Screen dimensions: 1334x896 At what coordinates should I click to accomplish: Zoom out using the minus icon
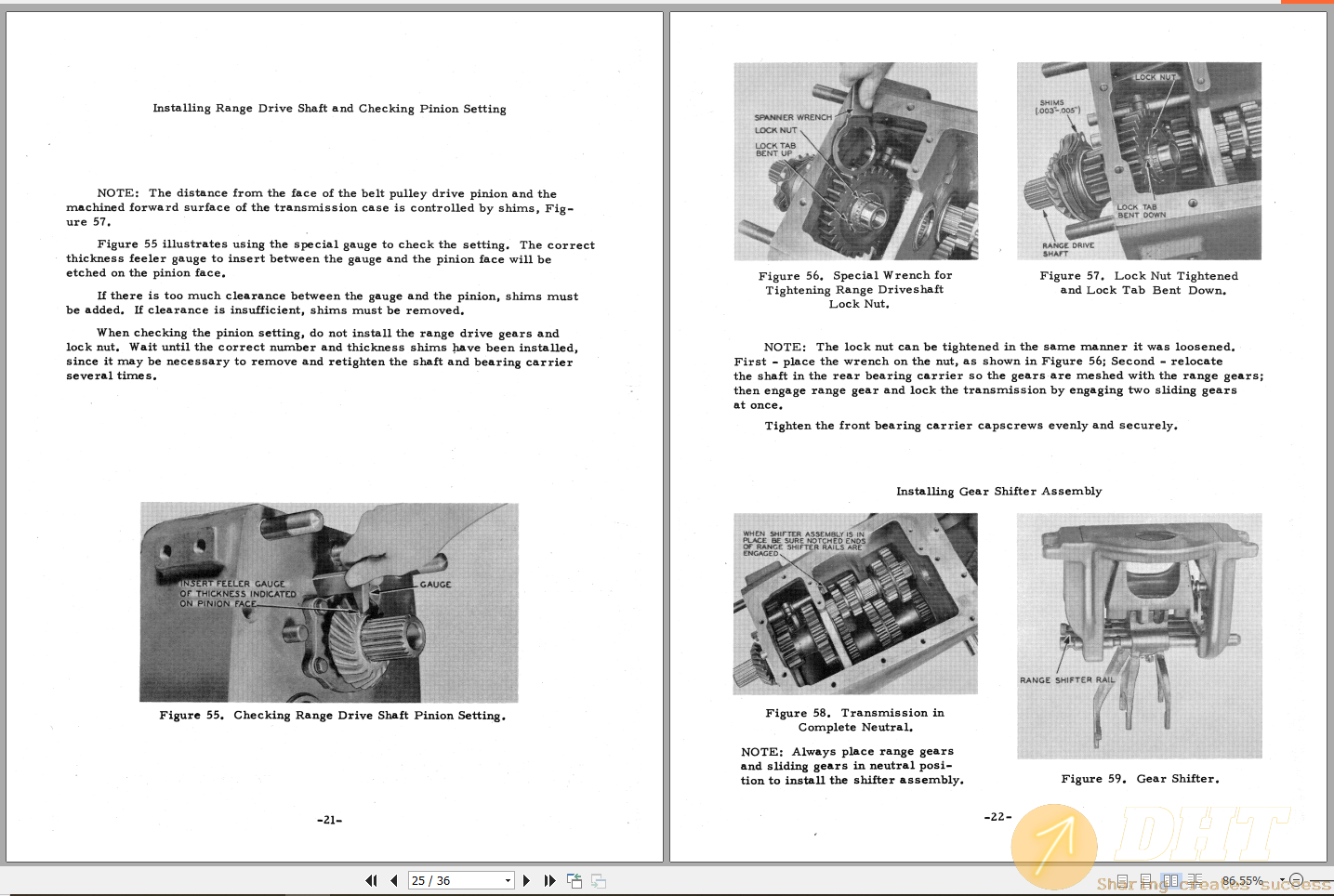pyautogui.click(x=1297, y=880)
